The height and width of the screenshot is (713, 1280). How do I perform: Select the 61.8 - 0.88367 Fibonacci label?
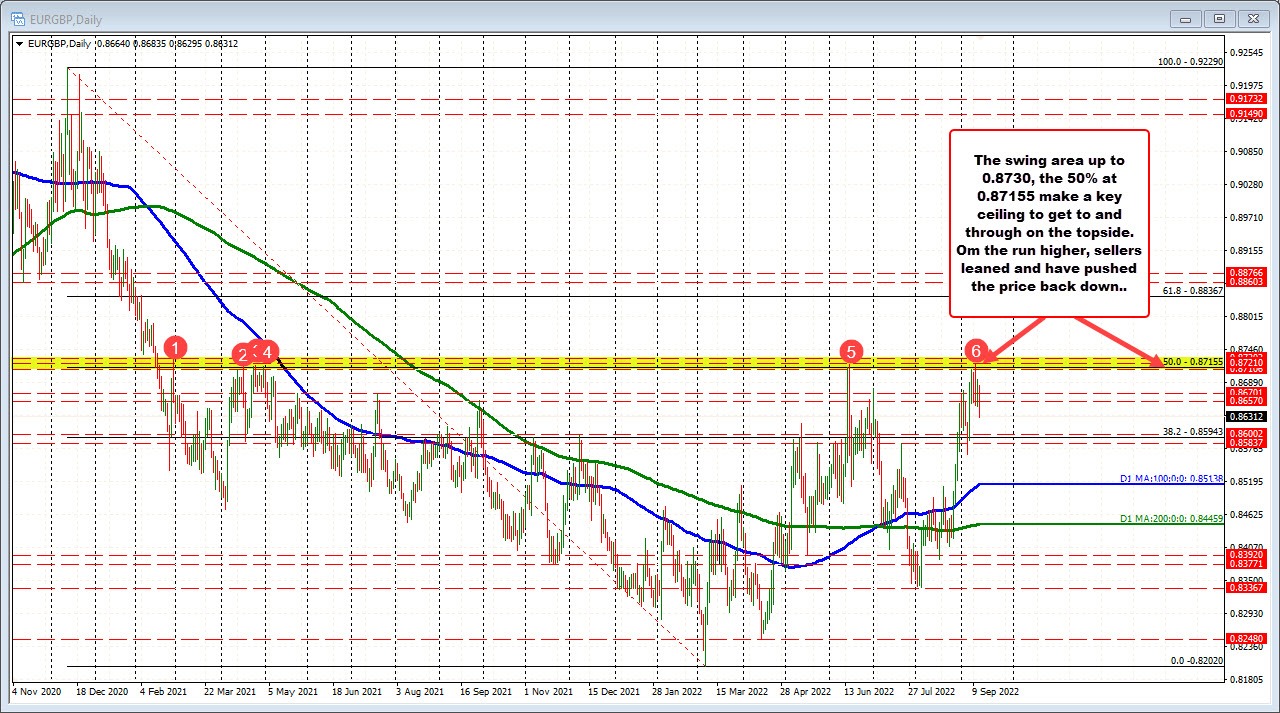pyautogui.click(x=1193, y=290)
